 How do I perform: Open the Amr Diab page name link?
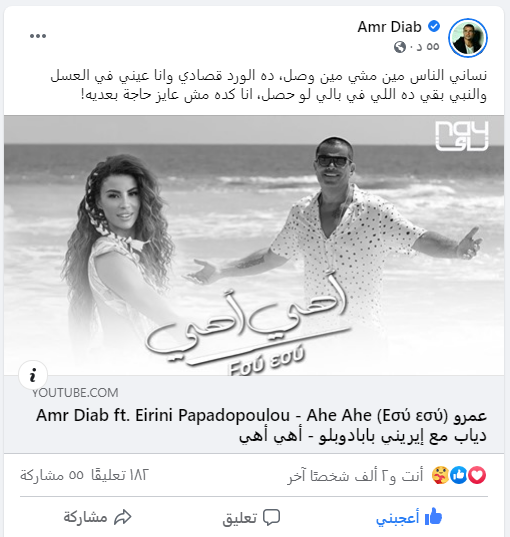pyautogui.click(x=389, y=27)
